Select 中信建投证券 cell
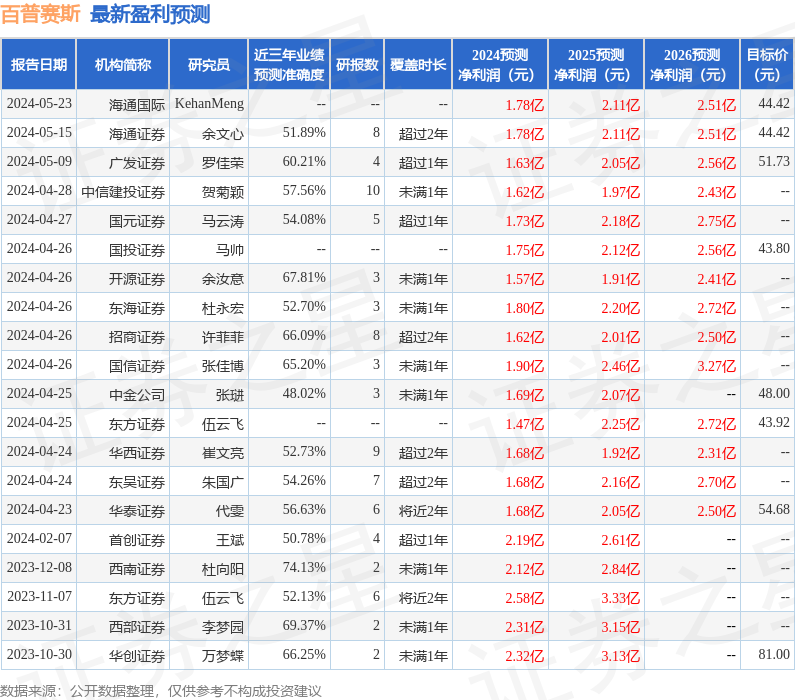 tap(123, 192)
